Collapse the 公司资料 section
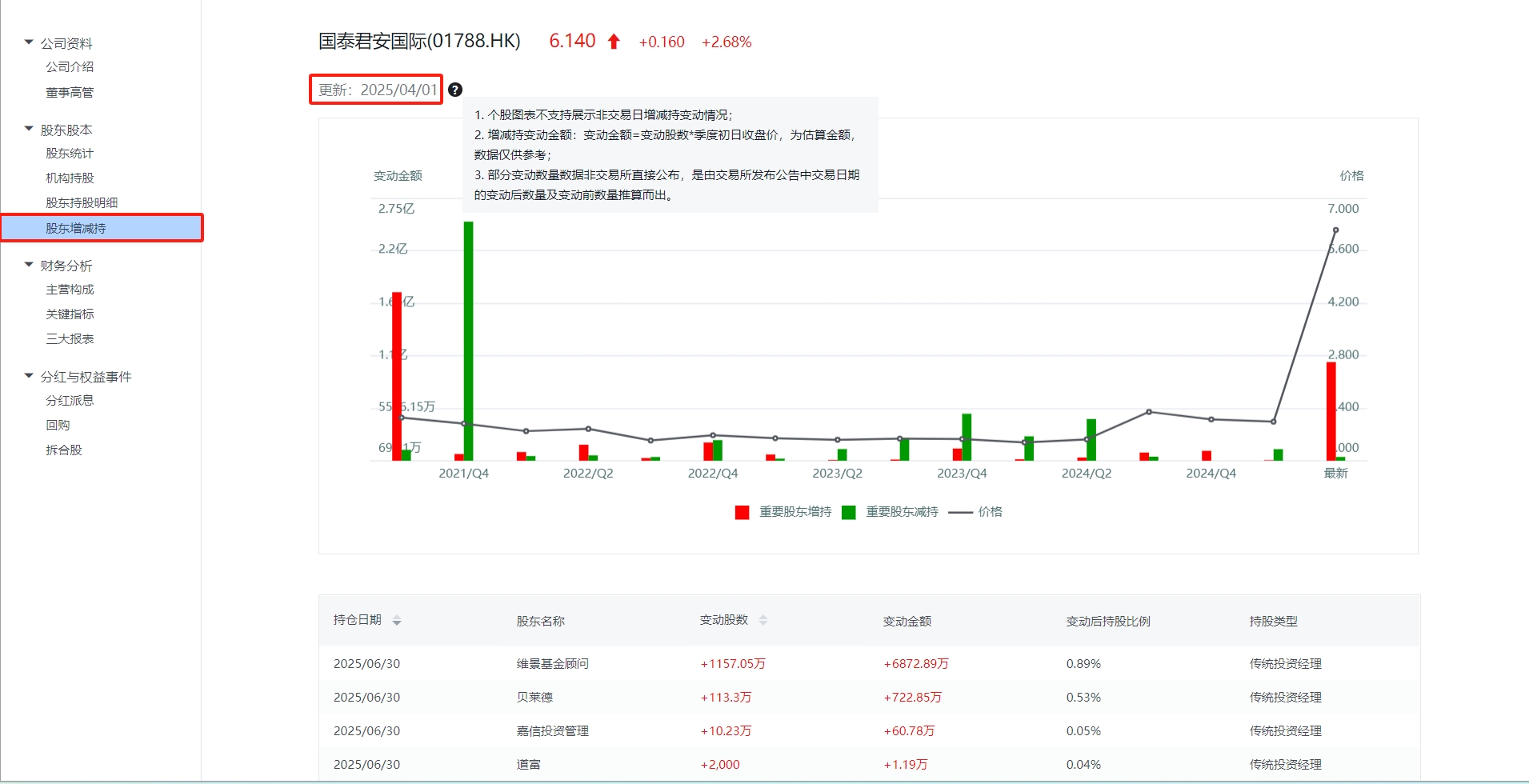The height and width of the screenshot is (784, 1529). point(29,42)
